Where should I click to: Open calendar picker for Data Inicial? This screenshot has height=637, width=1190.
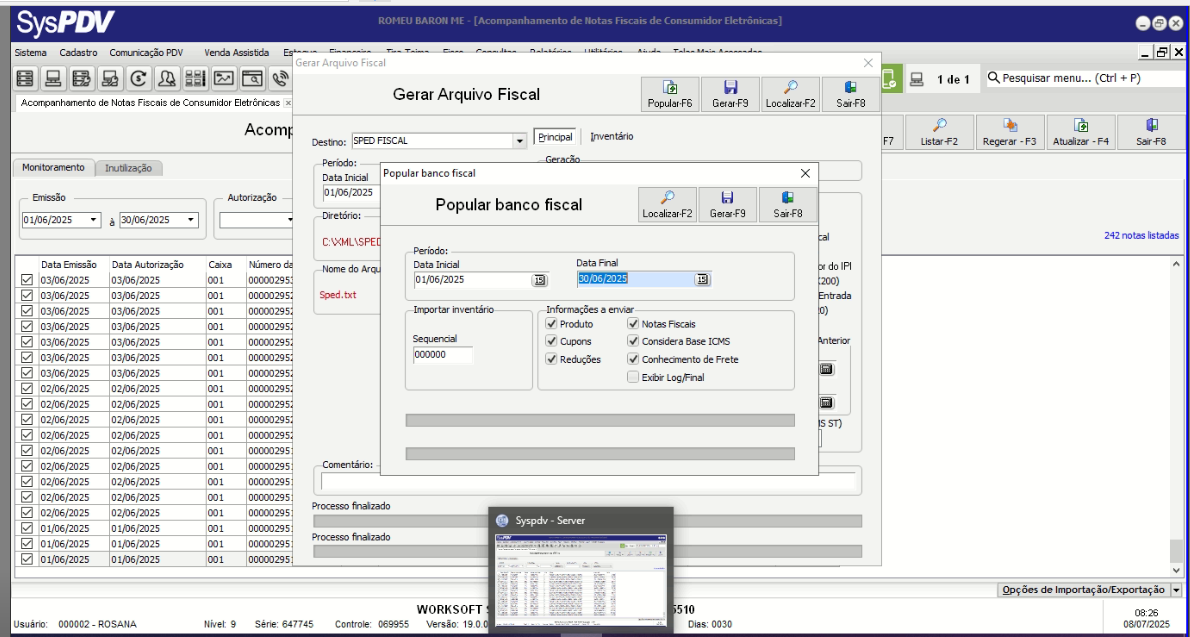coord(540,280)
